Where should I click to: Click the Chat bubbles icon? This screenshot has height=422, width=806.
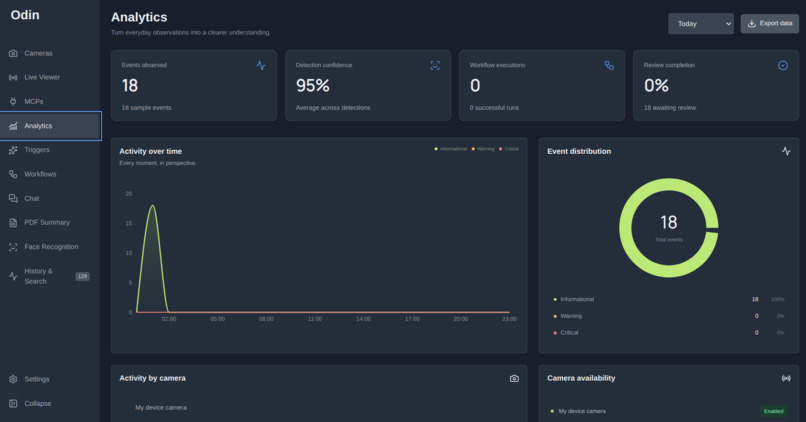13,198
